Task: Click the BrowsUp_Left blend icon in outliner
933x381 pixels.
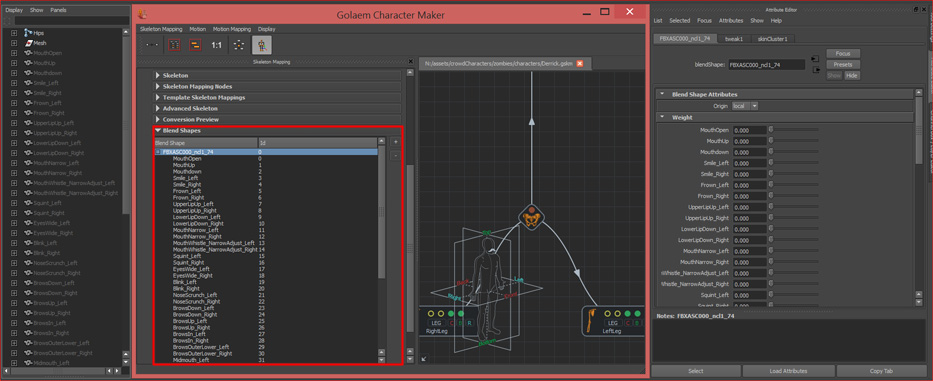Action: pos(28,303)
